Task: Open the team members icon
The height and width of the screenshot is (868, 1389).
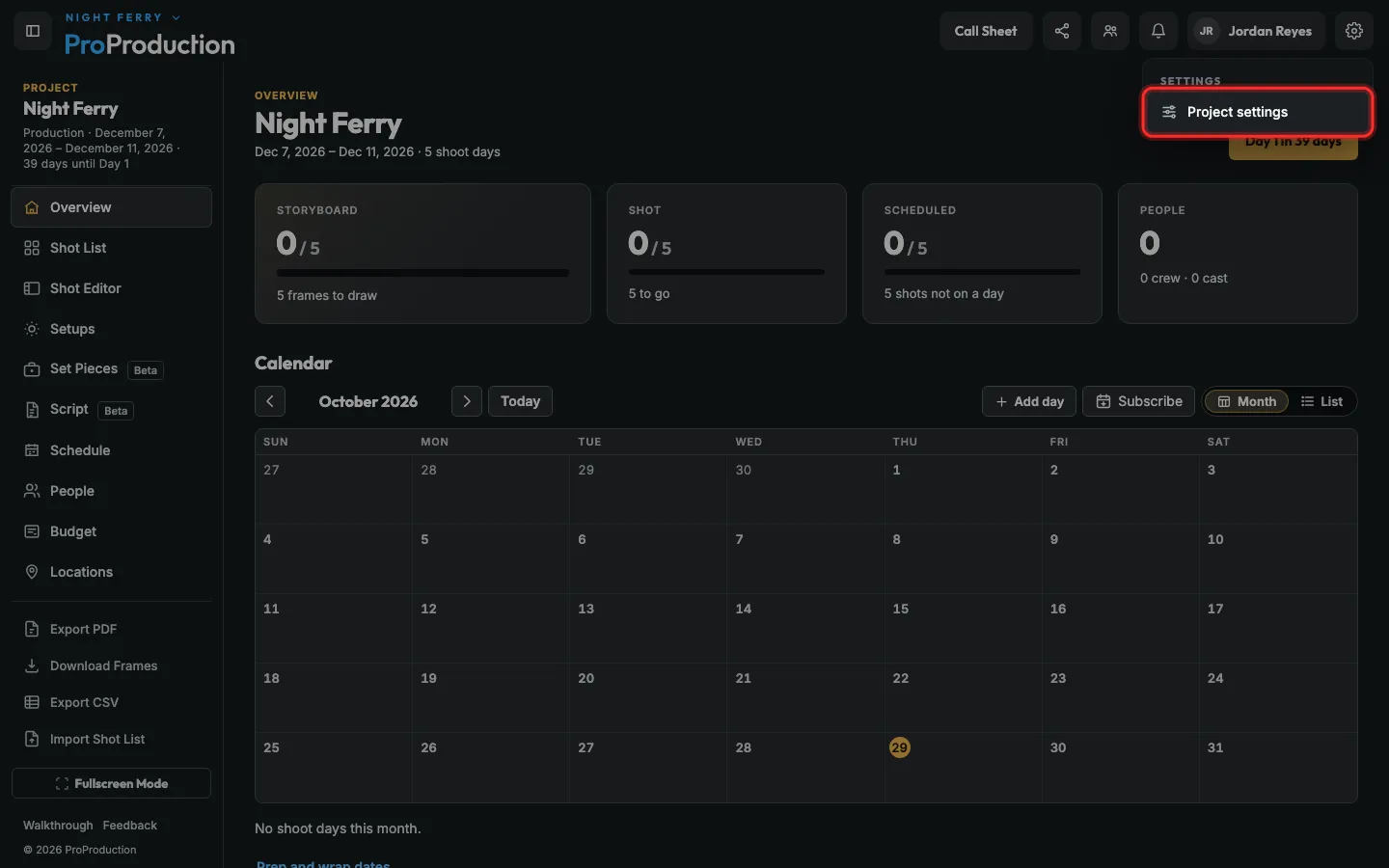Action: (1110, 31)
